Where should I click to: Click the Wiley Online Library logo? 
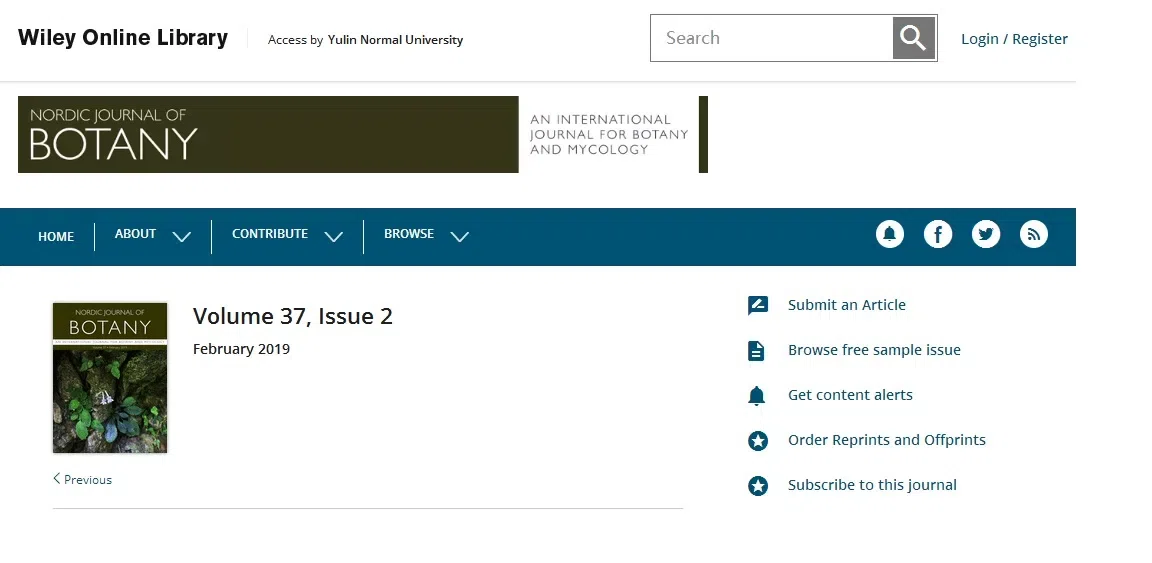(123, 38)
